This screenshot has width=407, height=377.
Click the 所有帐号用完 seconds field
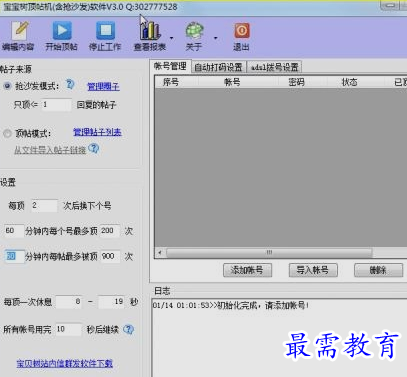coord(68,329)
